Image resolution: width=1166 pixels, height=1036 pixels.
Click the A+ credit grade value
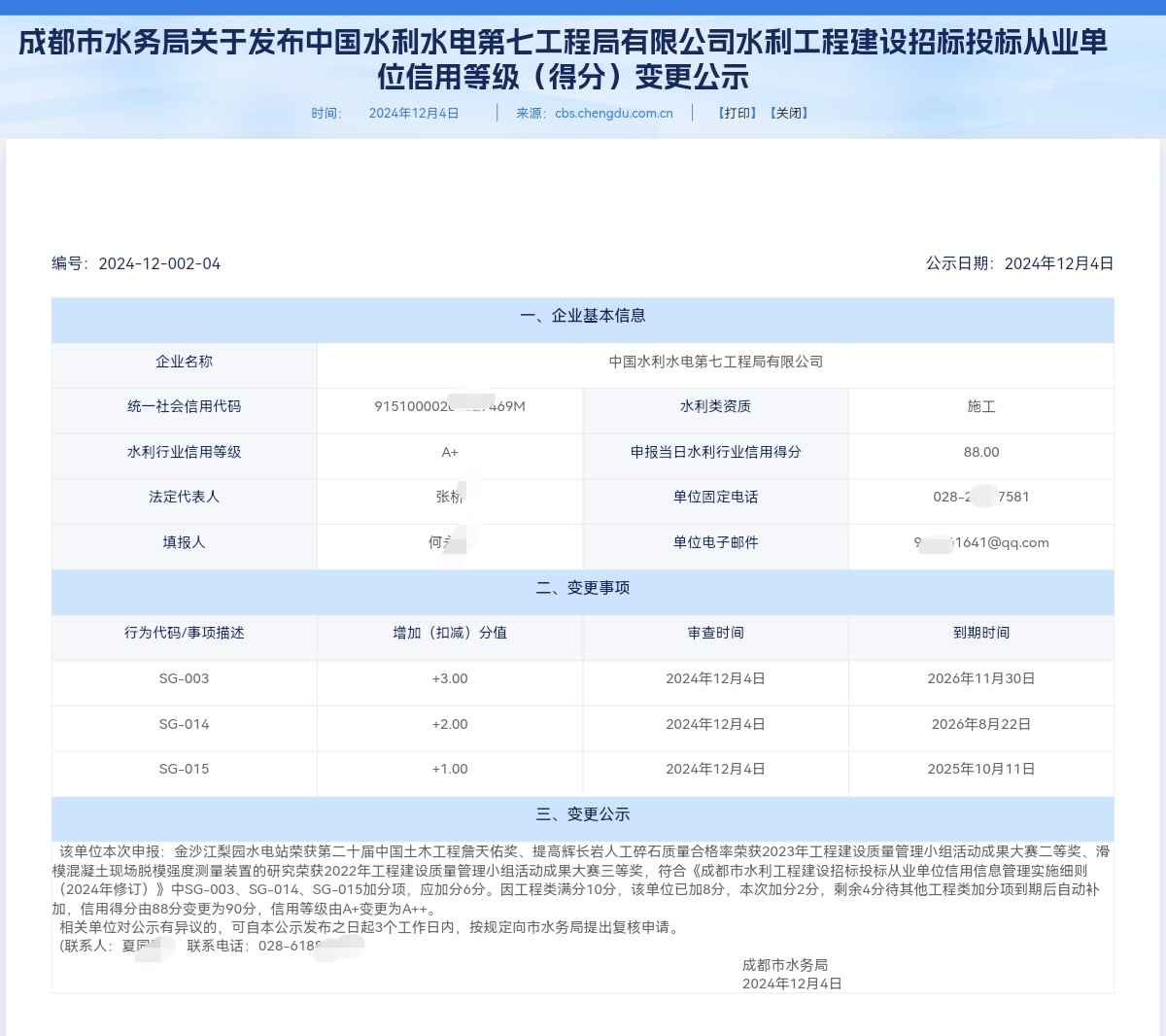(x=450, y=452)
